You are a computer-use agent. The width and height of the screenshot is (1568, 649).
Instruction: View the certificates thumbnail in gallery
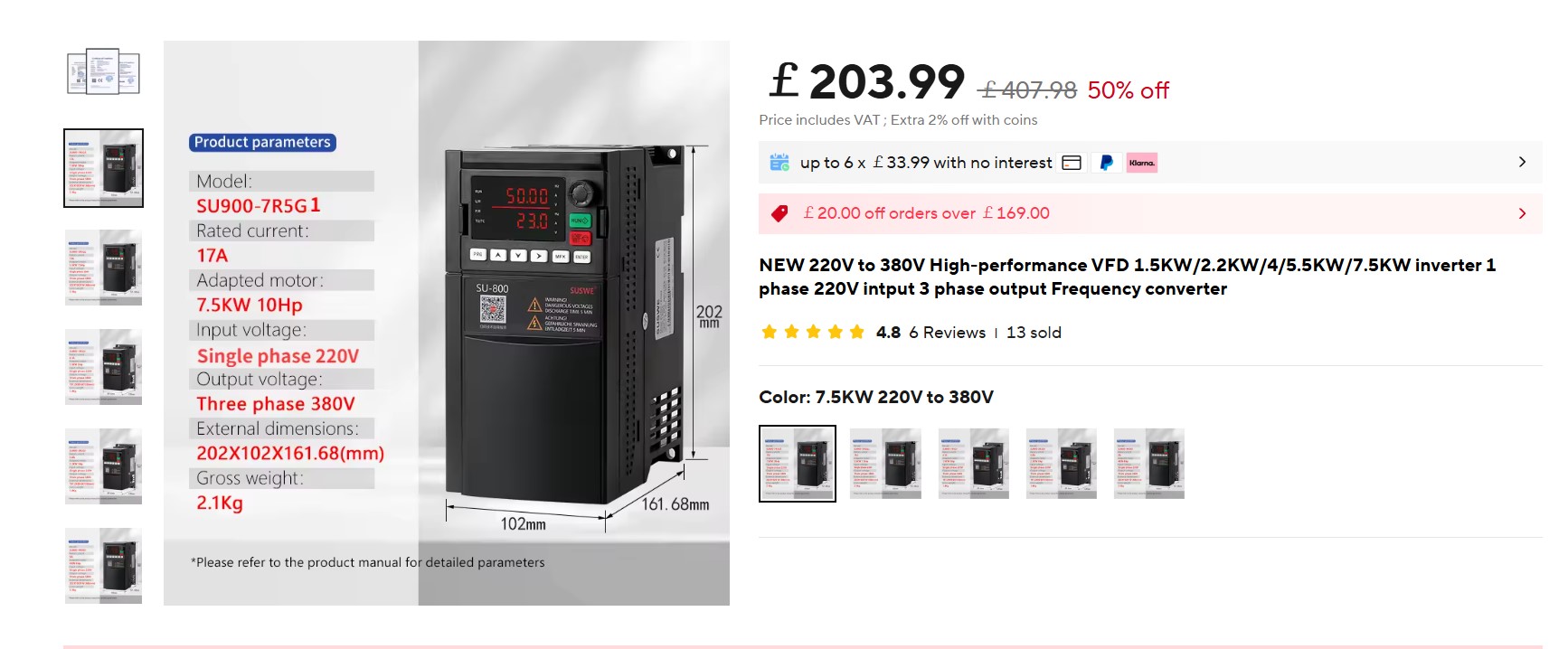point(103,71)
